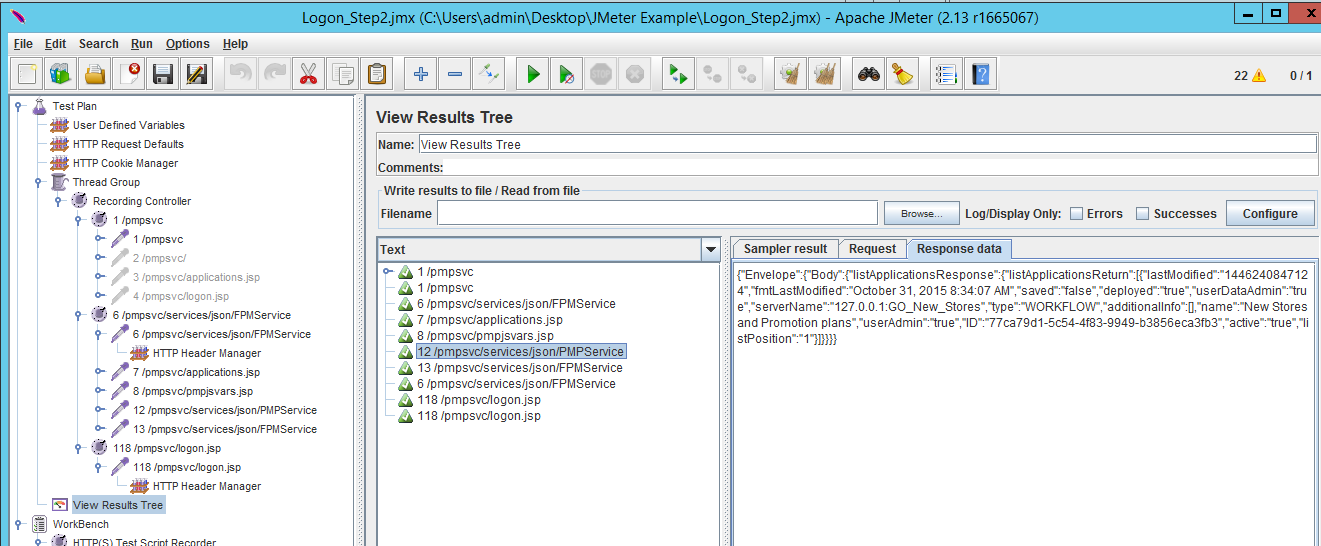Select HTTP Header Manager under 118 /pmpsvc/logon.jsp
The image size is (1321, 546).
(x=207, y=486)
